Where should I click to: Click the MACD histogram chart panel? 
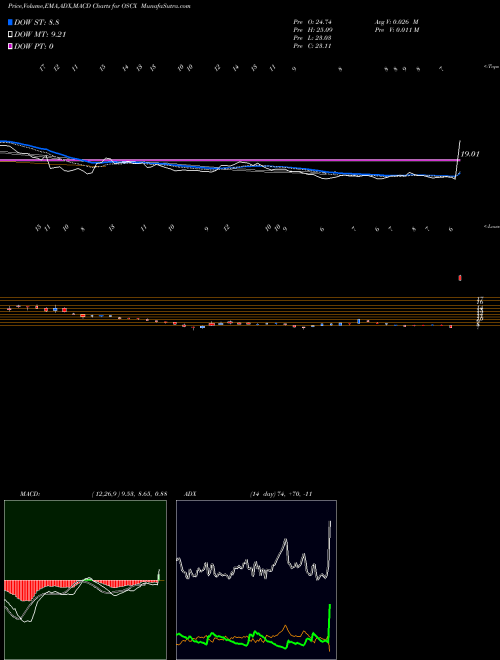pos(85,580)
